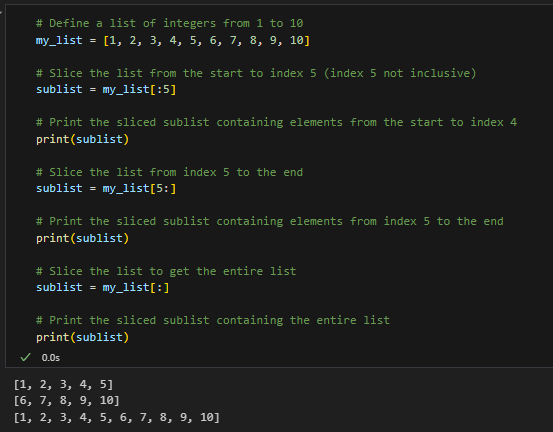Viewport: 553px width, 432px height.
Task: Click the last print(sublist) statement
Action: tap(83, 337)
